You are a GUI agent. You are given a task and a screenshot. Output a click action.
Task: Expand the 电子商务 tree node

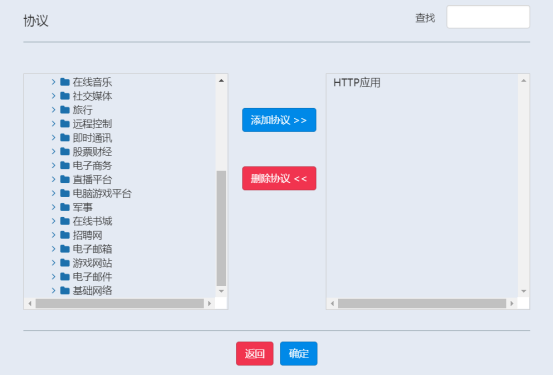click(53, 165)
